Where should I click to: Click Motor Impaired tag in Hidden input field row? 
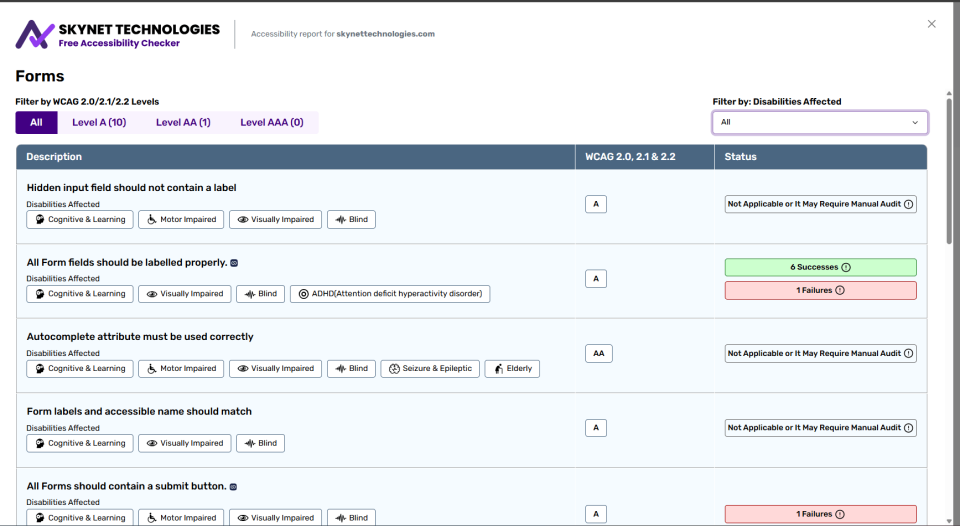click(181, 220)
